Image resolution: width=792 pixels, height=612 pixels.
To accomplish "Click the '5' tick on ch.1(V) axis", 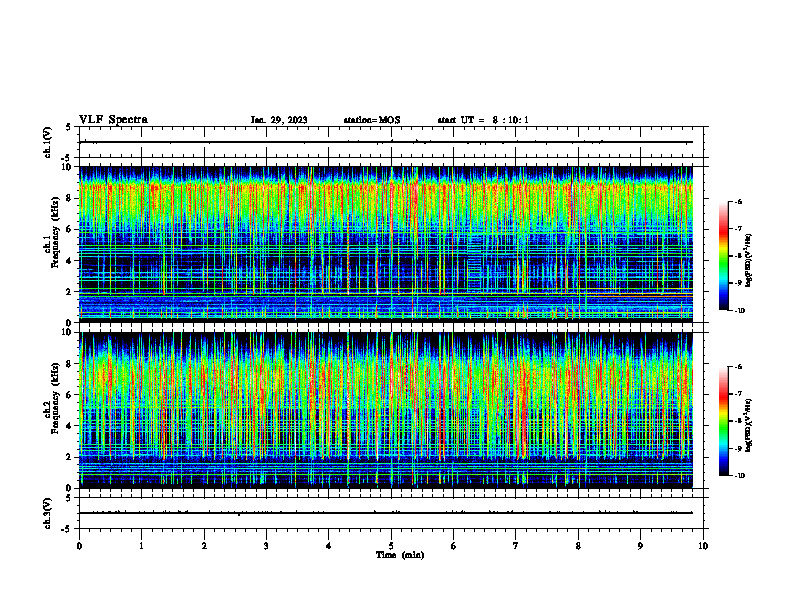I will 69,127.
